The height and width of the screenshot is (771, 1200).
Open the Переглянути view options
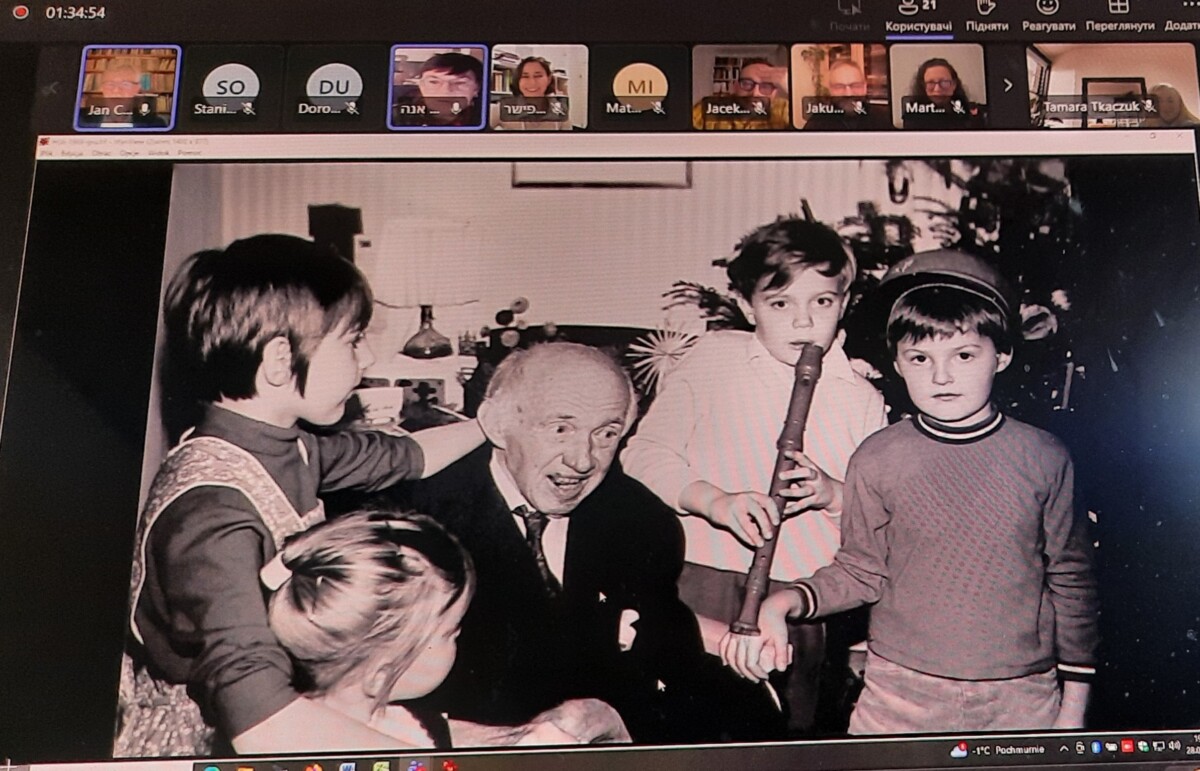point(1120,15)
